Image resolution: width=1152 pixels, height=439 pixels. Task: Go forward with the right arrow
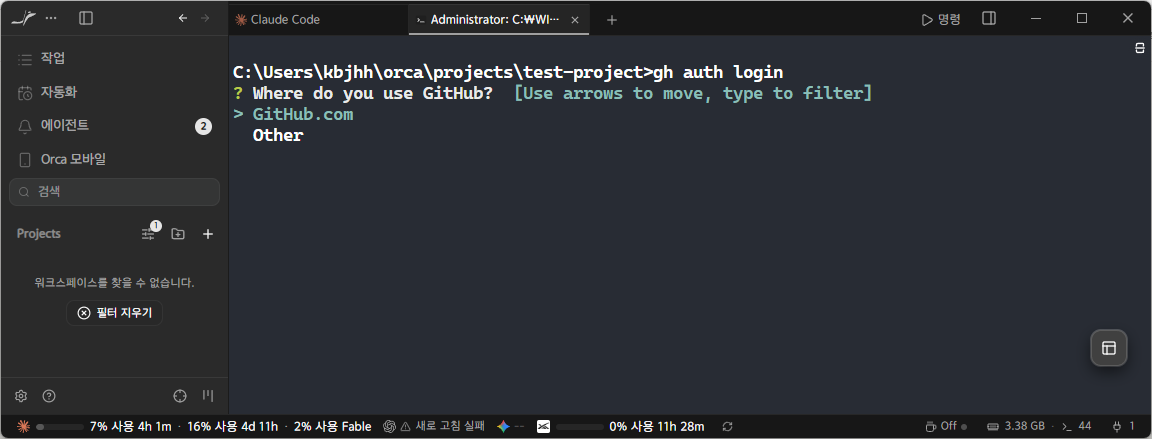(x=205, y=18)
